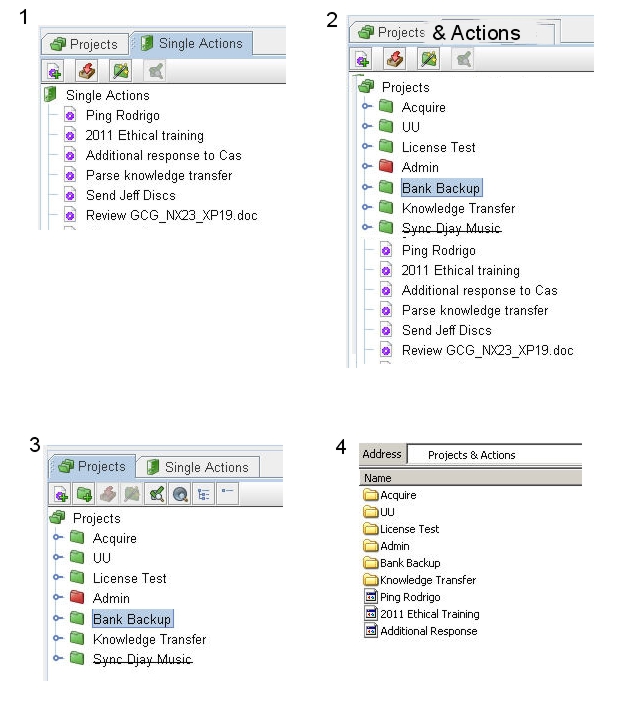The image size is (623, 726).
Task: Click the red-arrow inbox tray icon in panel 1
Action: [86, 71]
